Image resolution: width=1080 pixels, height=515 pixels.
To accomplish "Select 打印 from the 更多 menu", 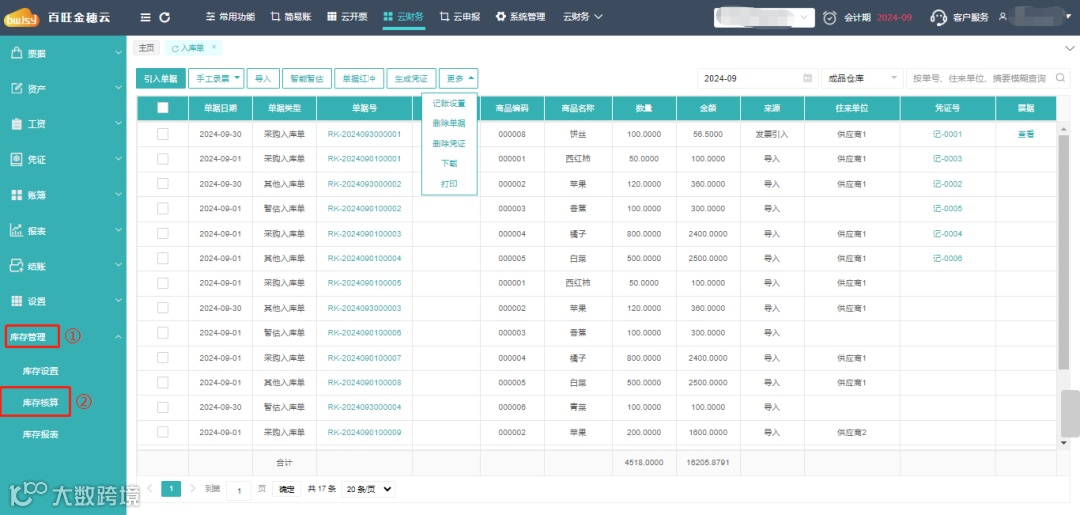I will [449, 184].
